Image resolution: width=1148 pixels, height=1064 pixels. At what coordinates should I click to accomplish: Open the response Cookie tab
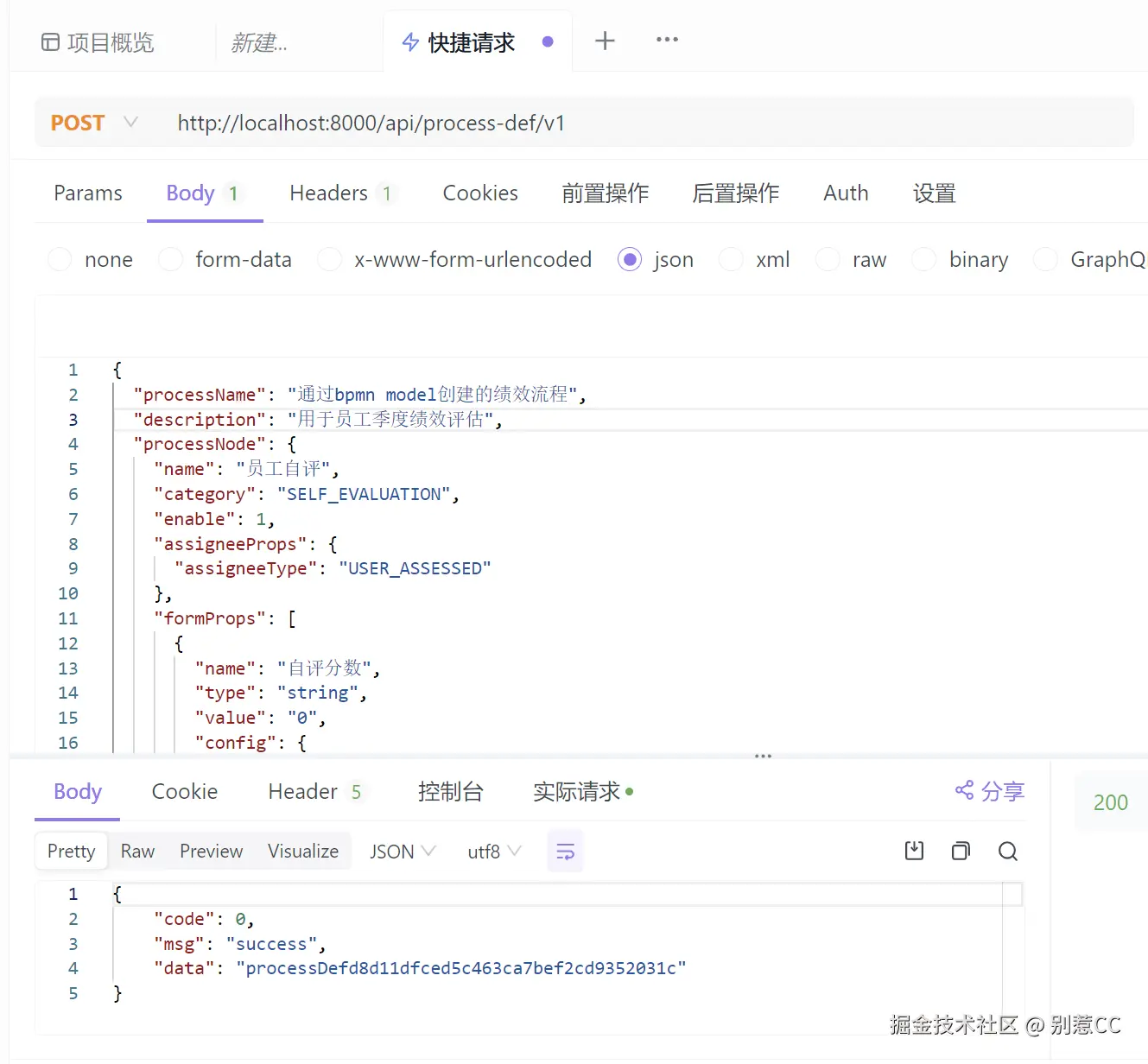pos(185,791)
